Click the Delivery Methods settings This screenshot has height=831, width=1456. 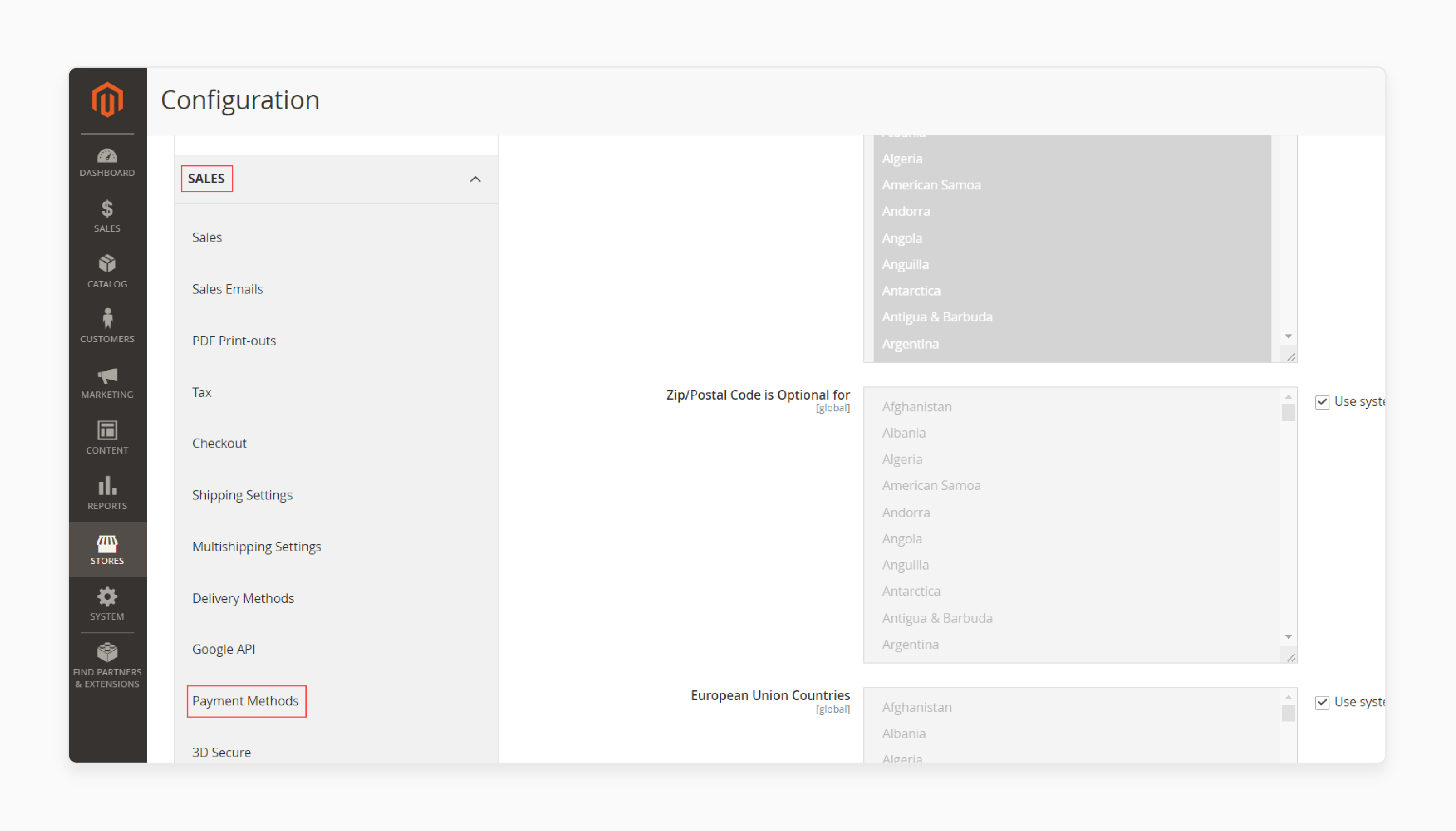coord(243,597)
